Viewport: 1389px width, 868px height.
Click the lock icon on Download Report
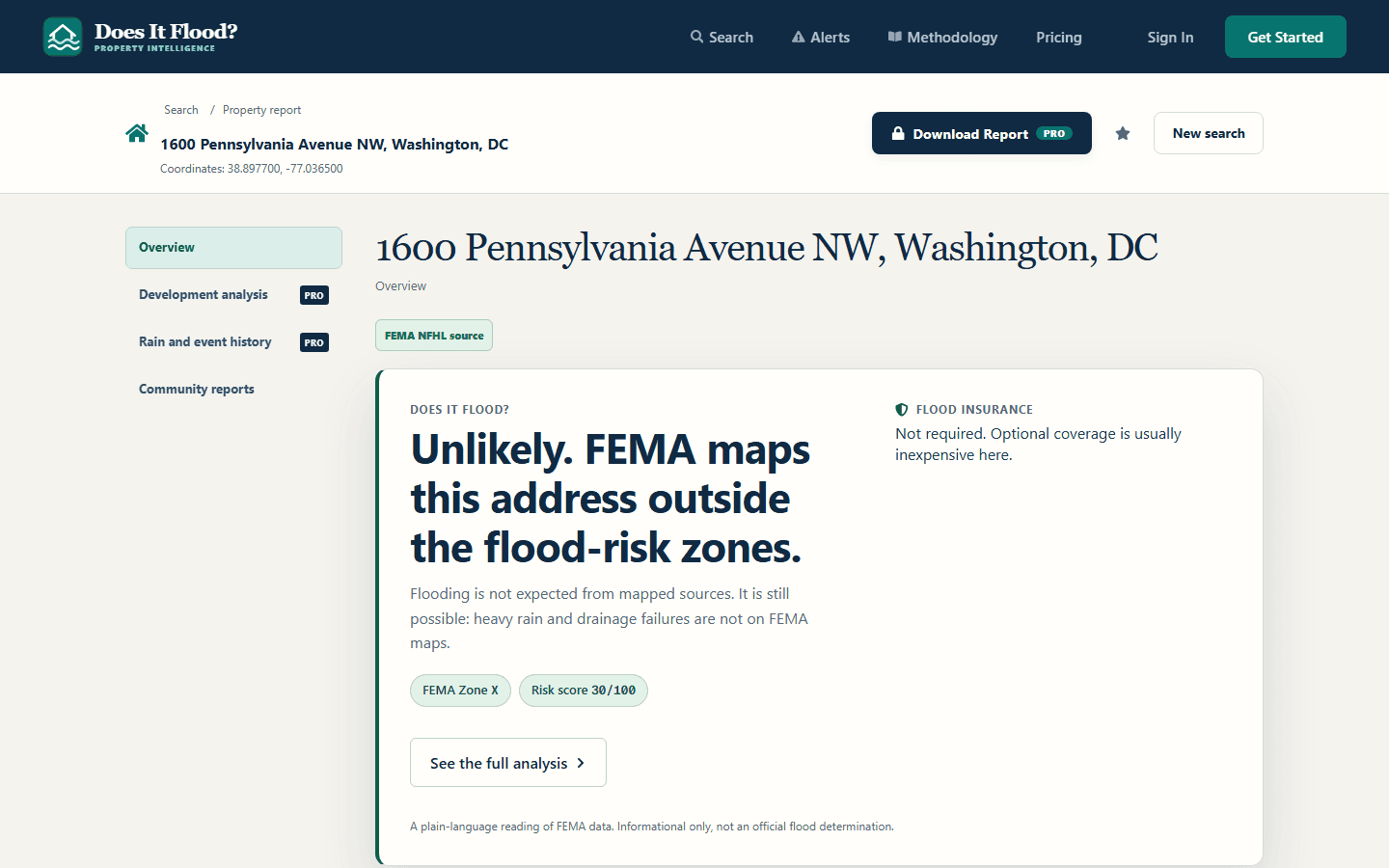pos(898,133)
